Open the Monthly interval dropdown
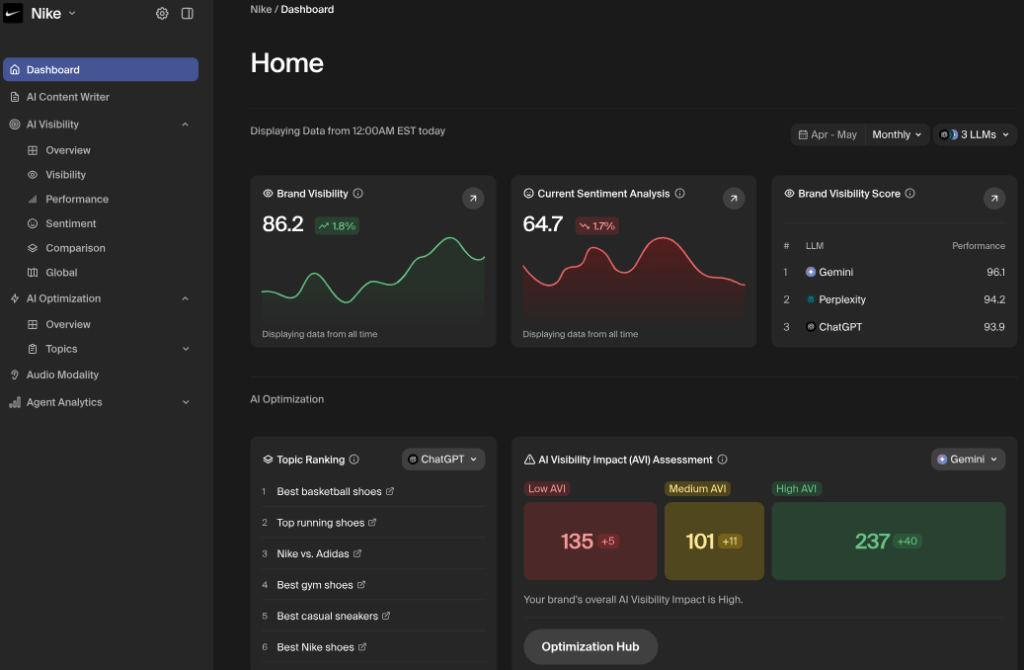1024x670 pixels. point(897,135)
